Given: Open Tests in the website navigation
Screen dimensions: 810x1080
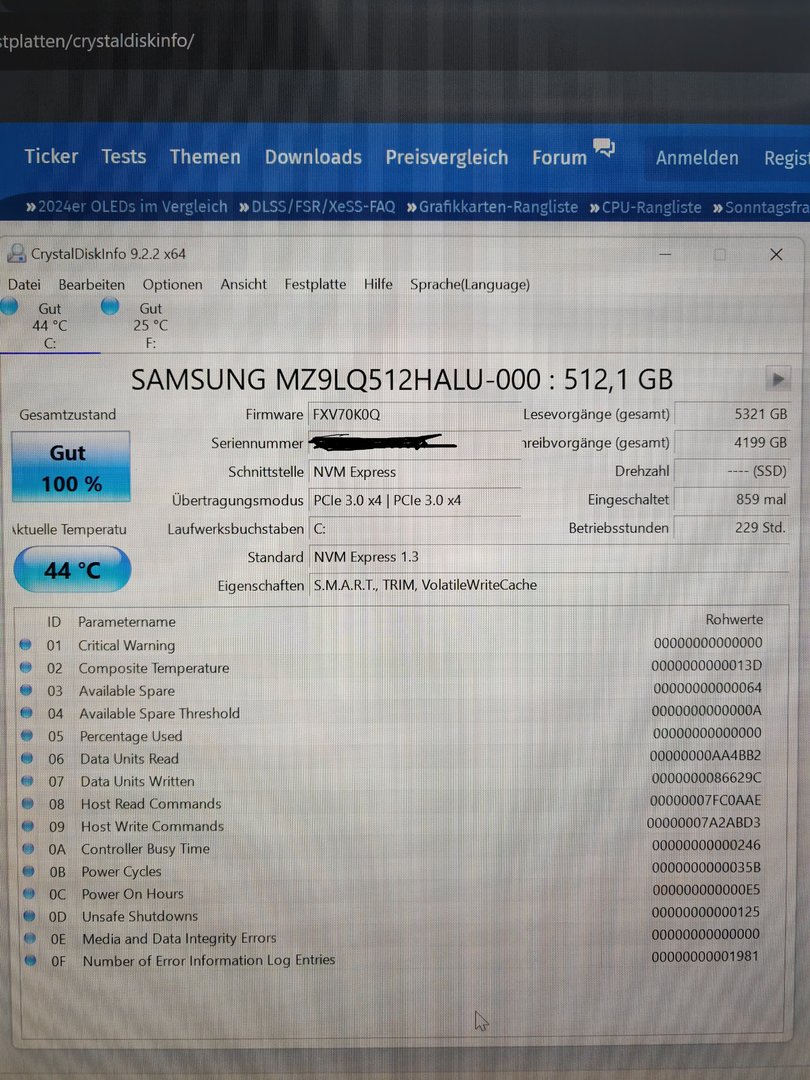Looking at the screenshot, I should click(123, 156).
